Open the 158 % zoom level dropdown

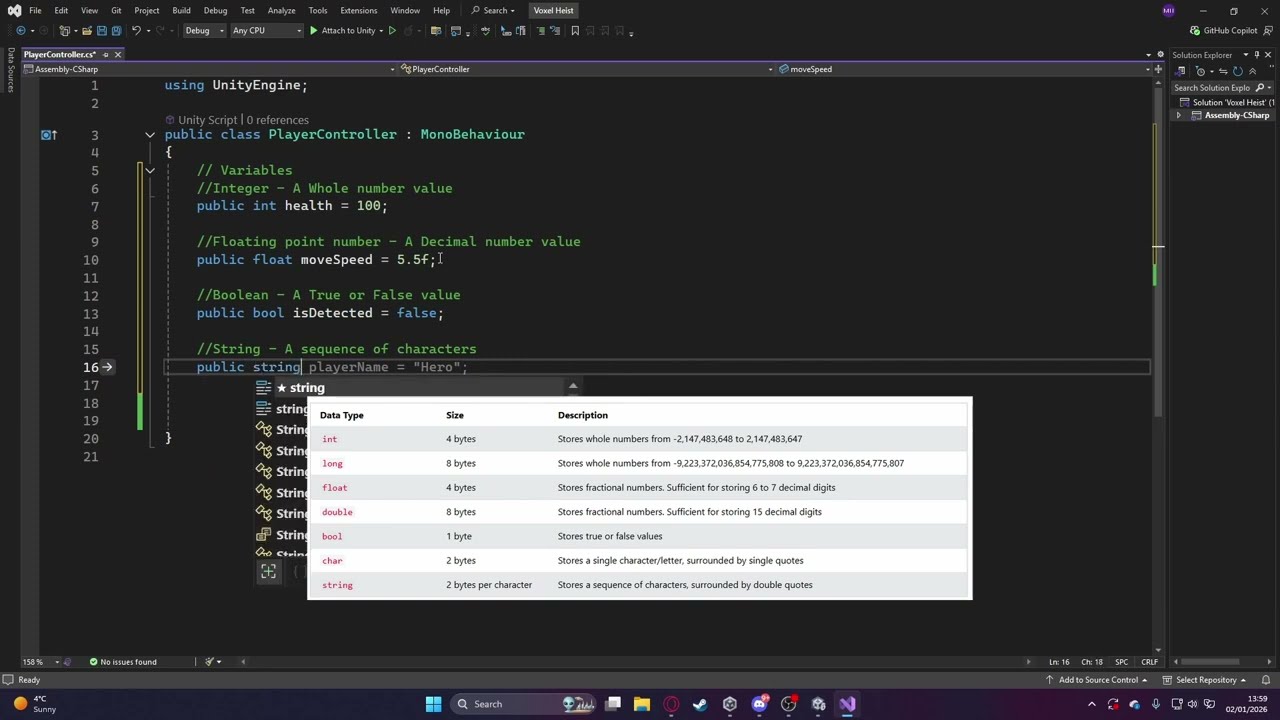[40, 662]
